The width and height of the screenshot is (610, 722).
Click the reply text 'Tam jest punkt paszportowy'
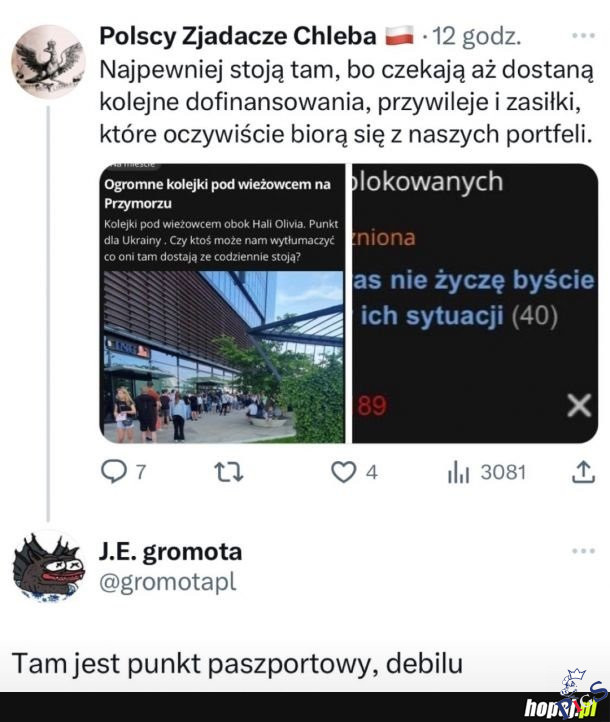tap(191, 664)
